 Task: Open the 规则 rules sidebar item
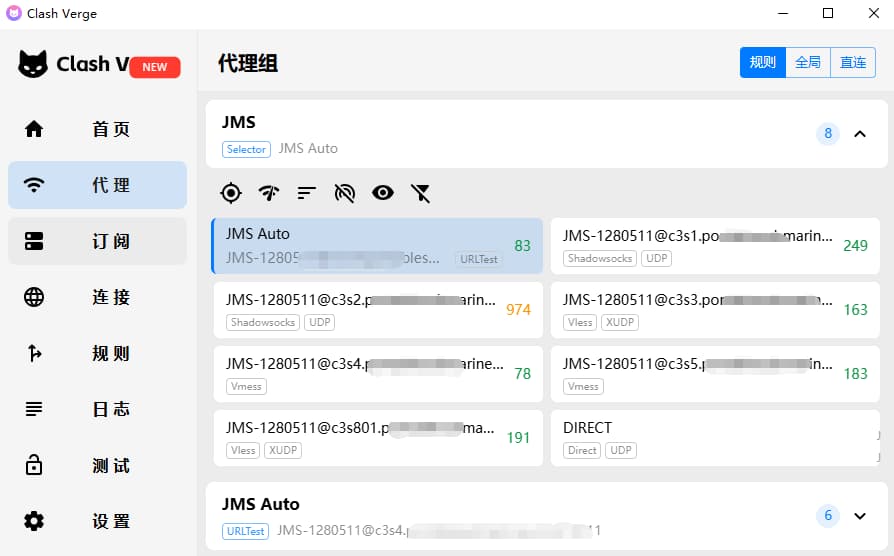pyautogui.click(x=97, y=353)
